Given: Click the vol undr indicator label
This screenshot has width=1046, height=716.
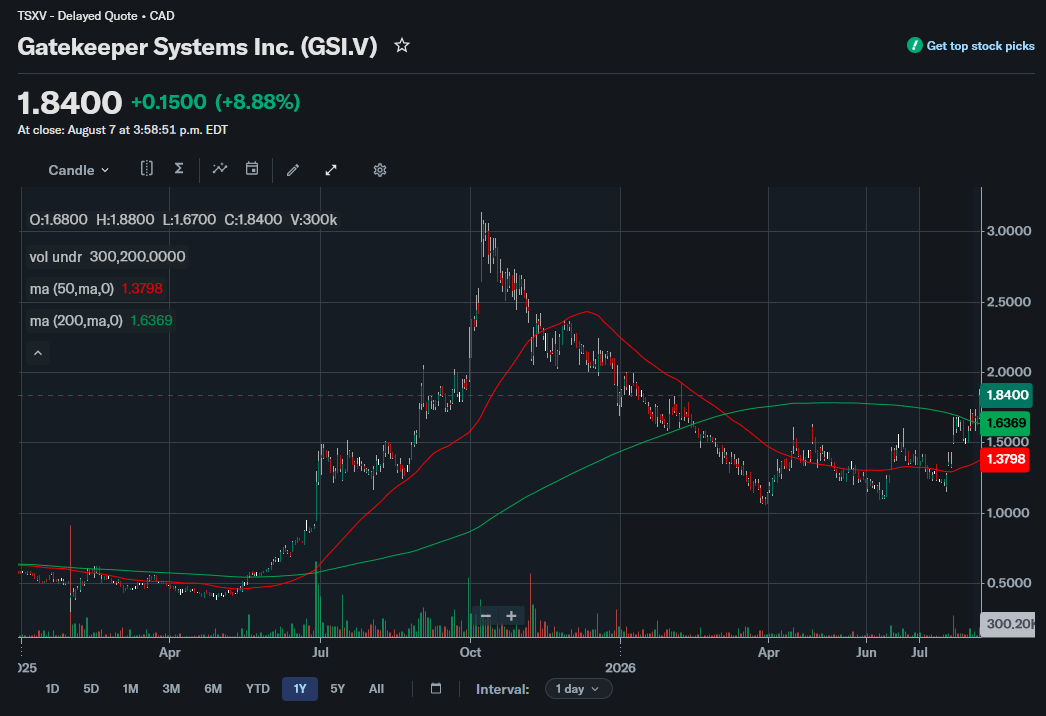Looking at the screenshot, I should (x=56, y=257).
